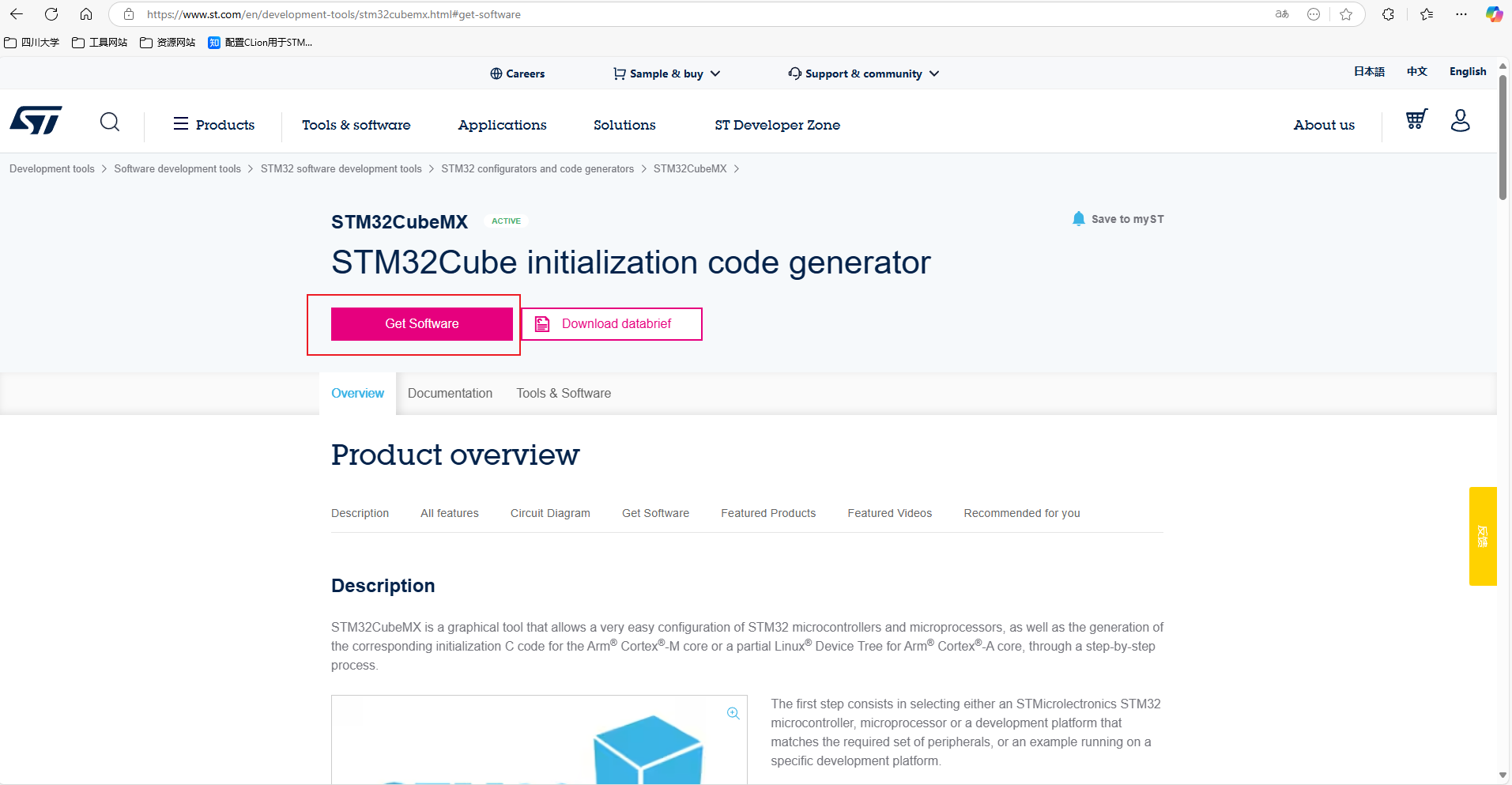
Task: Open the 四川大学 bookmarks folder
Action: (x=32, y=43)
